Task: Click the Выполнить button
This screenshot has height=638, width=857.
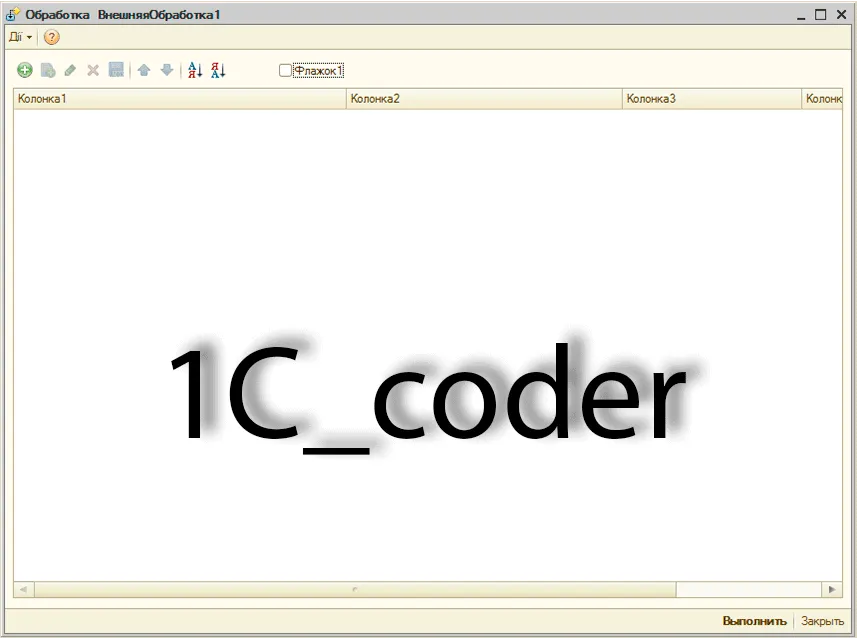Action: point(754,621)
